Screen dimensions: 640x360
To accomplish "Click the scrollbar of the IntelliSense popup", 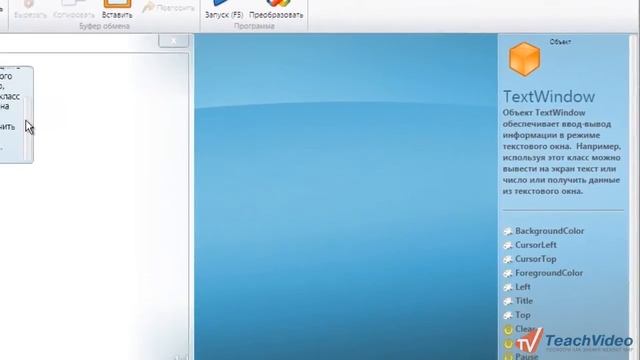I will (x=28, y=129).
